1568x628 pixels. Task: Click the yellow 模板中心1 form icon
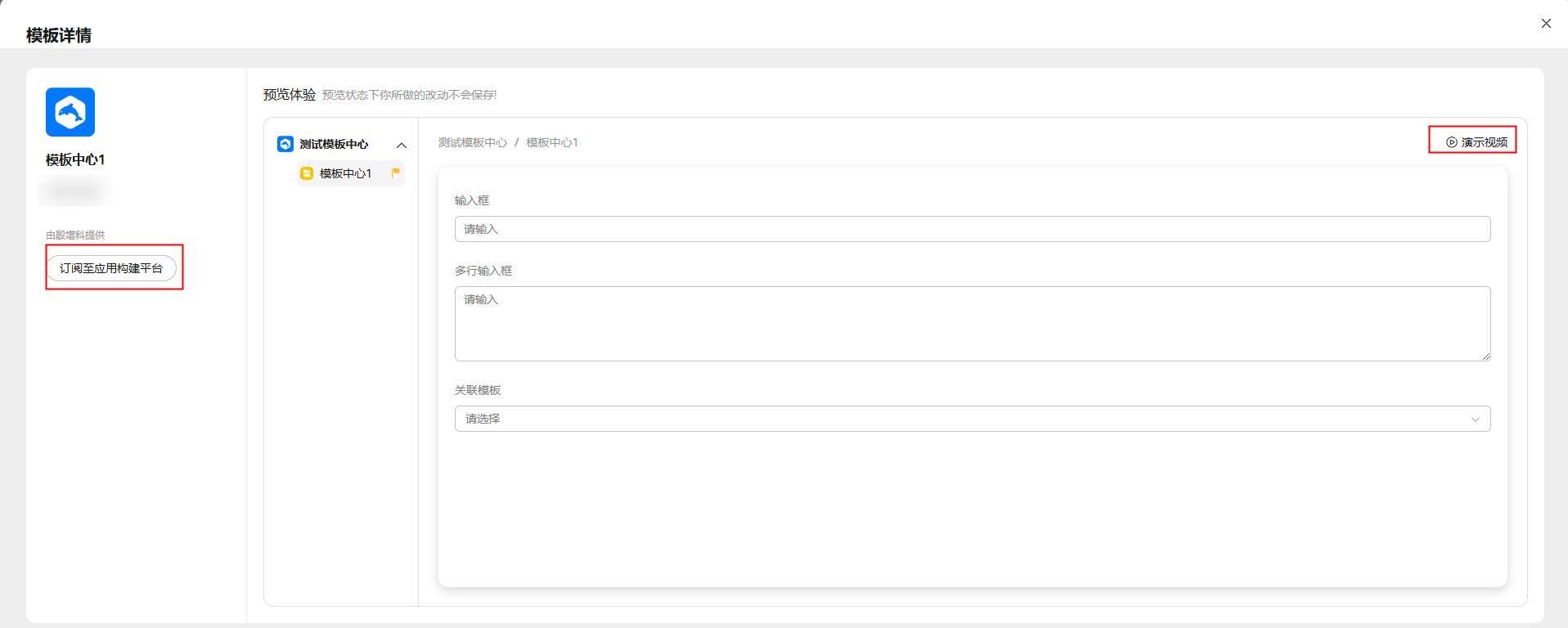tap(307, 173)
